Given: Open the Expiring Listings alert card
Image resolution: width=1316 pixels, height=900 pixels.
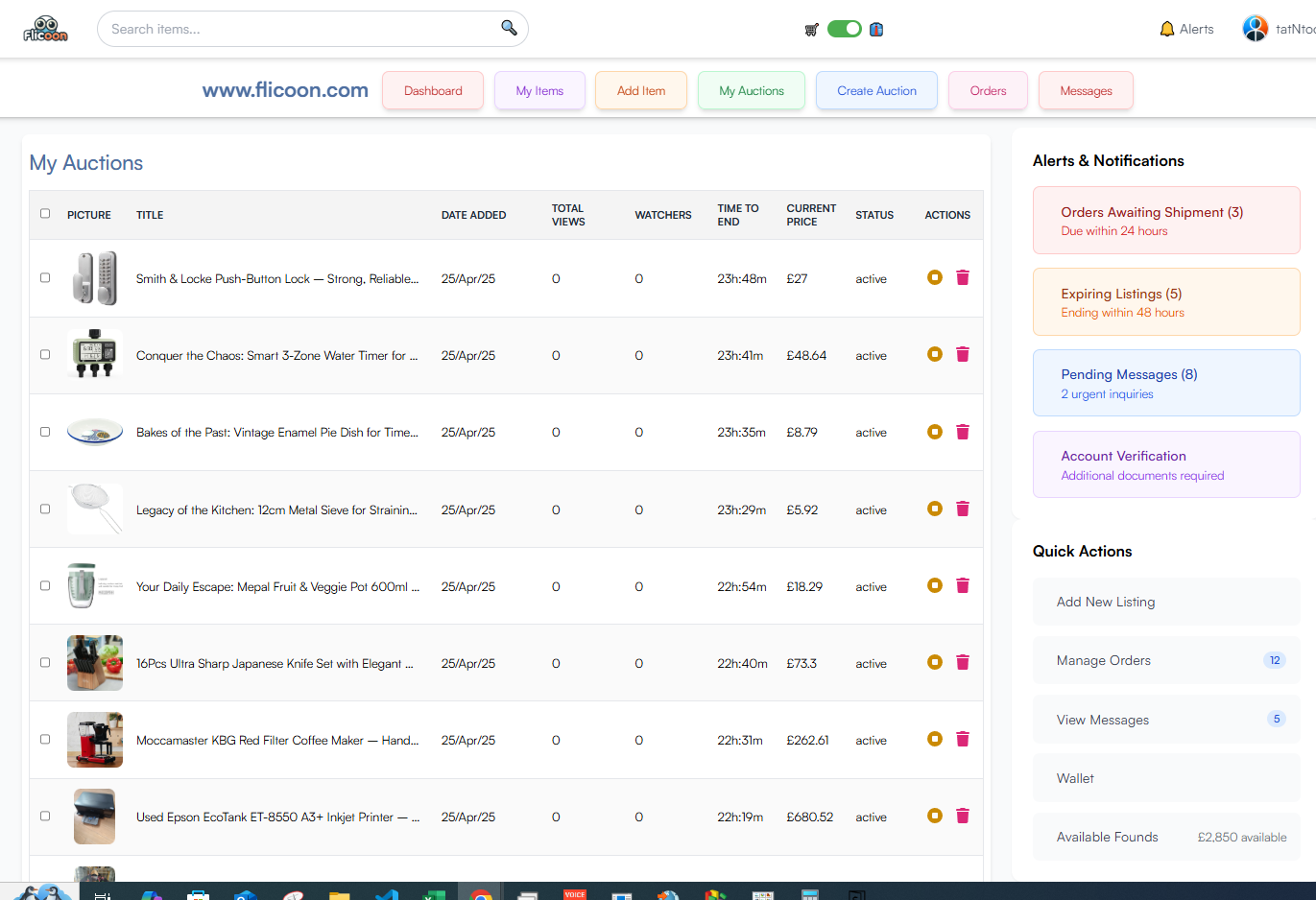Looking at the screenshot, I should click(1166, 302).
